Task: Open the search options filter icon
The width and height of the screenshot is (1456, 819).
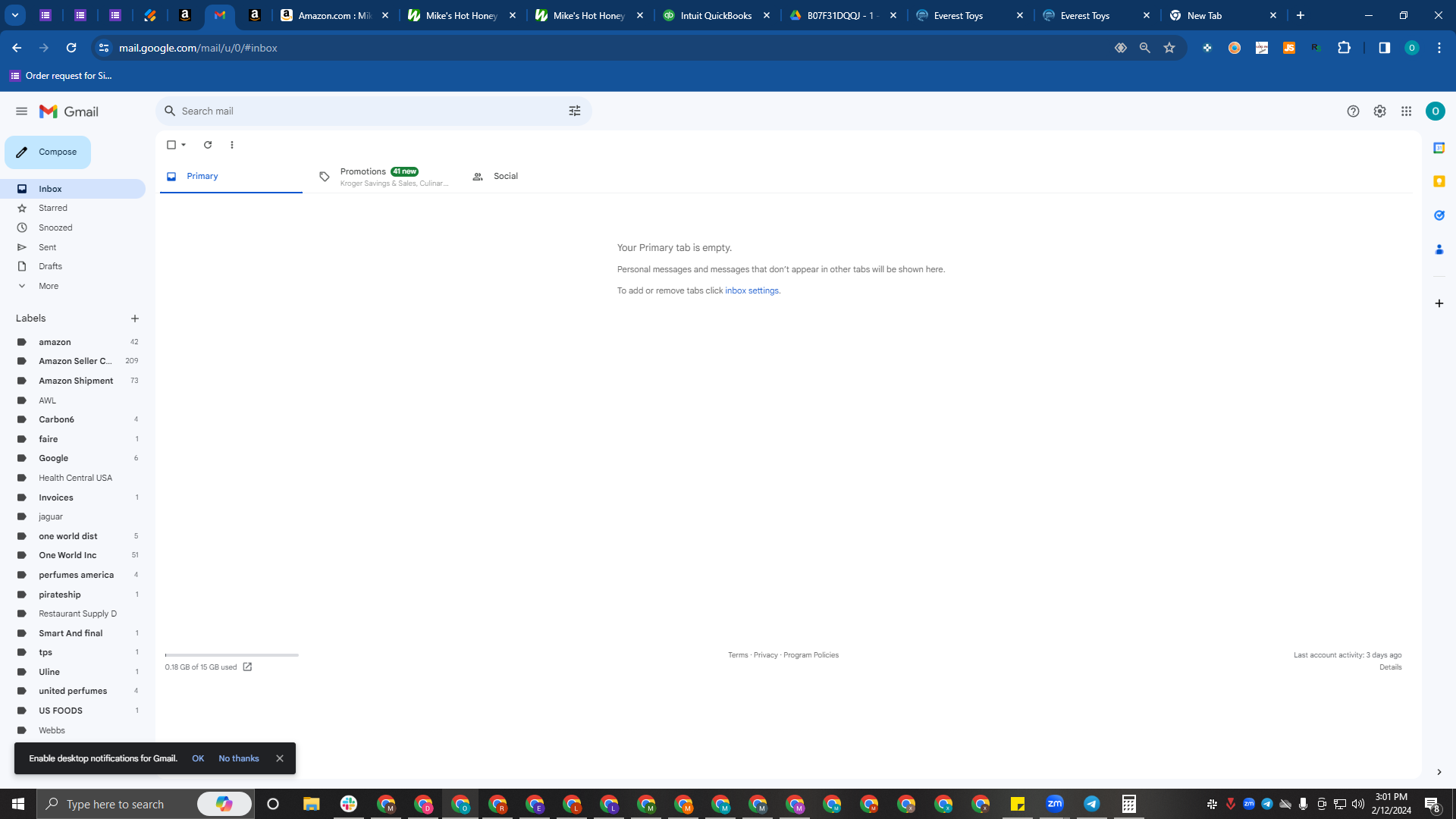Action: coord(575,111)
